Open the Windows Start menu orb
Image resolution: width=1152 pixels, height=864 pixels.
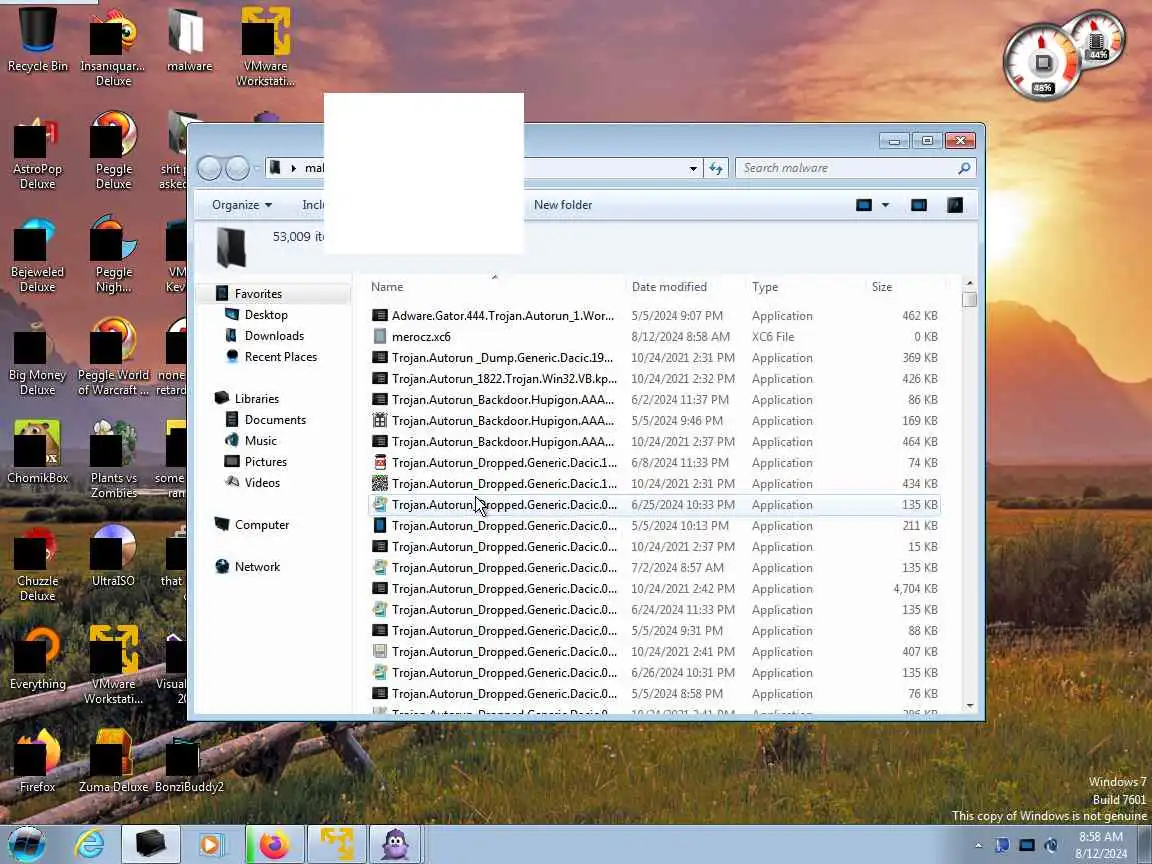point(26,844)
